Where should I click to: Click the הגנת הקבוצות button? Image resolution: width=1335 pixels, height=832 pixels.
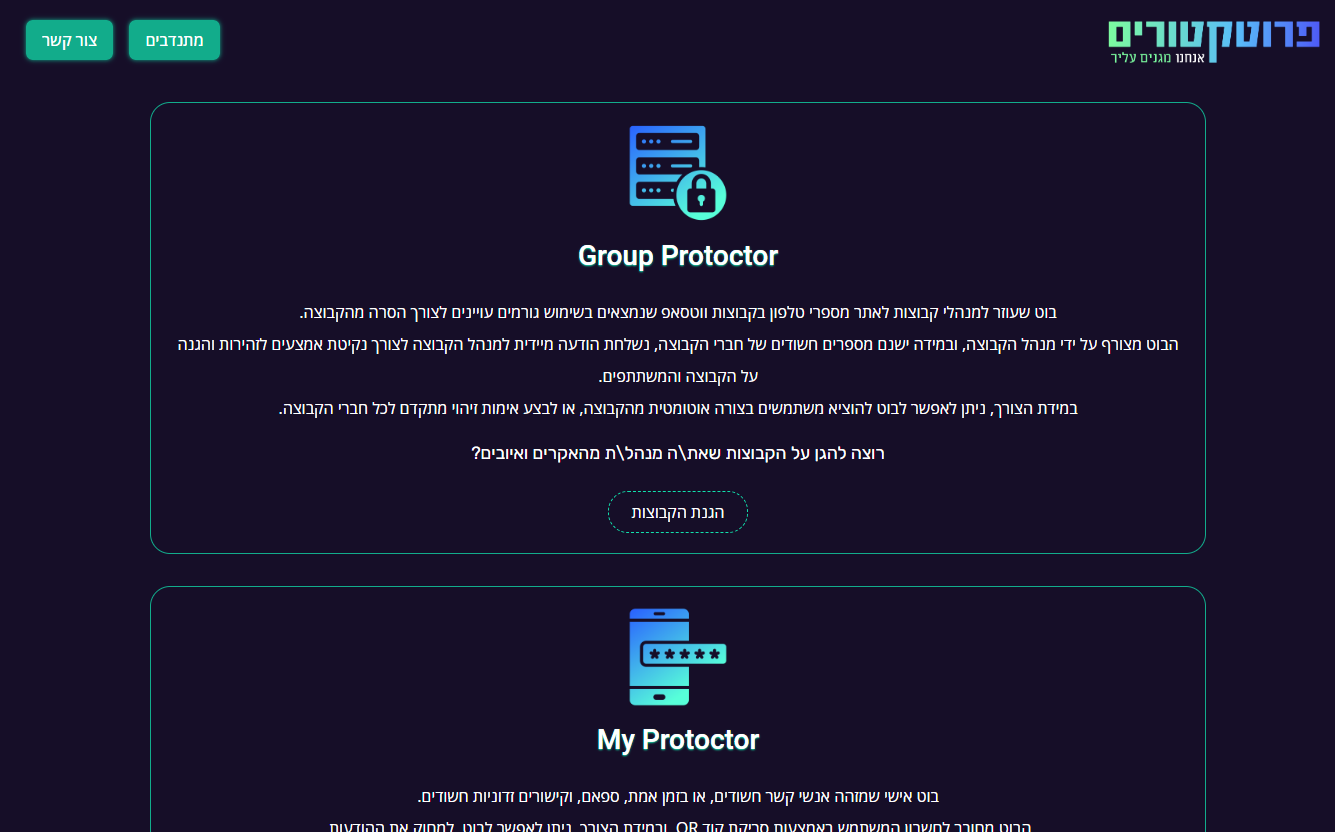point(678,512)
